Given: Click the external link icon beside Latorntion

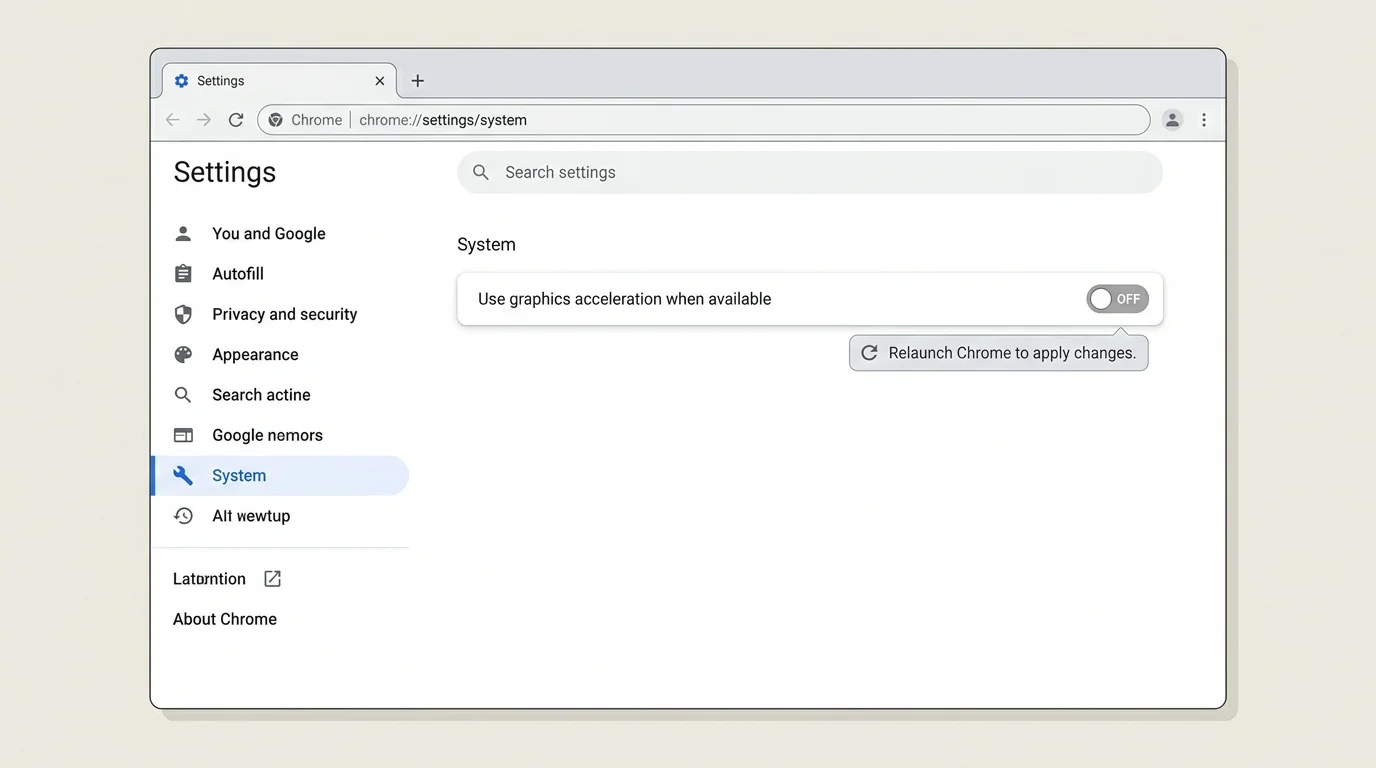Looking at the screenshot, I should click(272, 579).
